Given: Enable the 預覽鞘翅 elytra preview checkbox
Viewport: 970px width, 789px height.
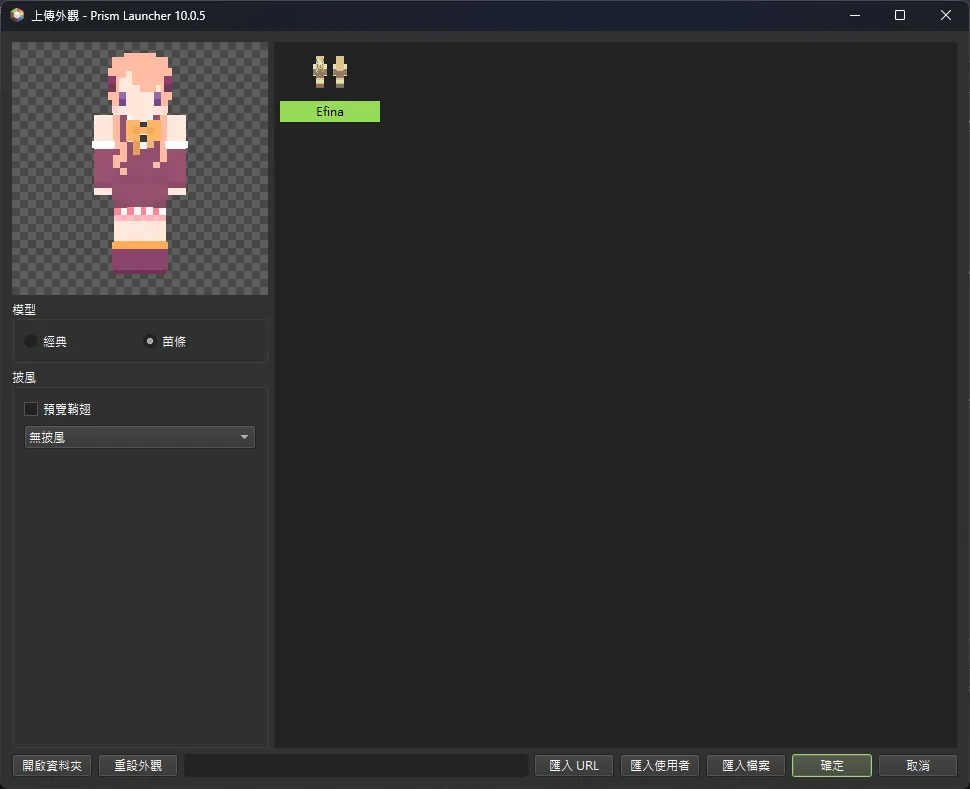Looking at the screenshot, I should (x=31, y=409).
